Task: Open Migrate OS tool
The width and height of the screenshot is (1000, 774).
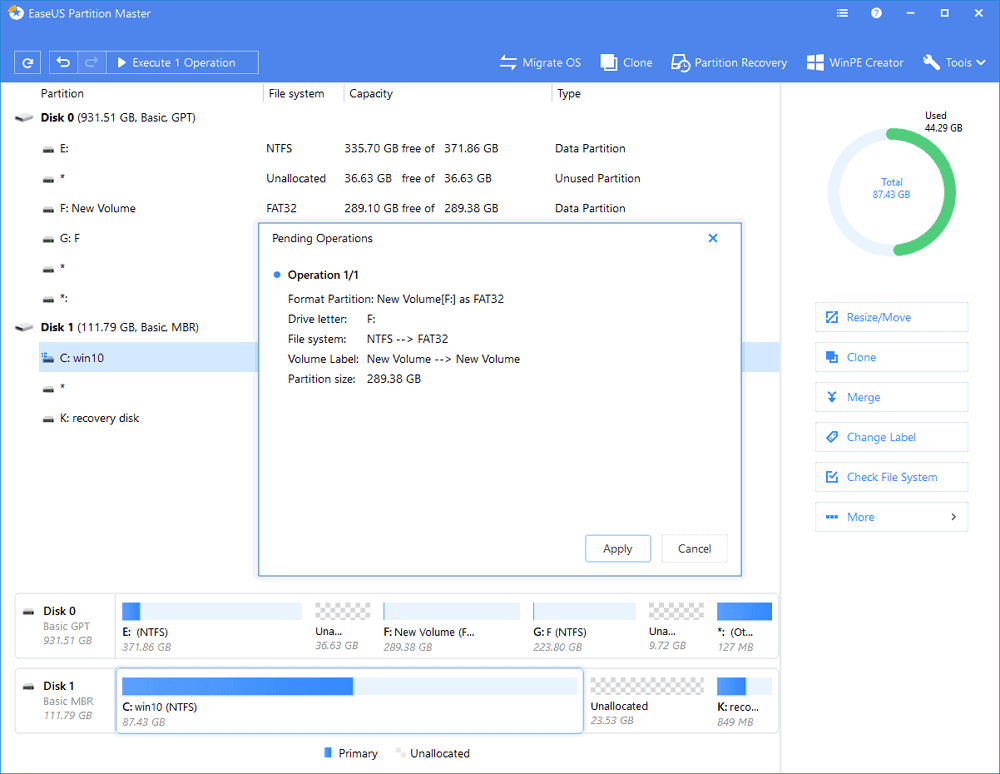Action: (x=540, y=62)
